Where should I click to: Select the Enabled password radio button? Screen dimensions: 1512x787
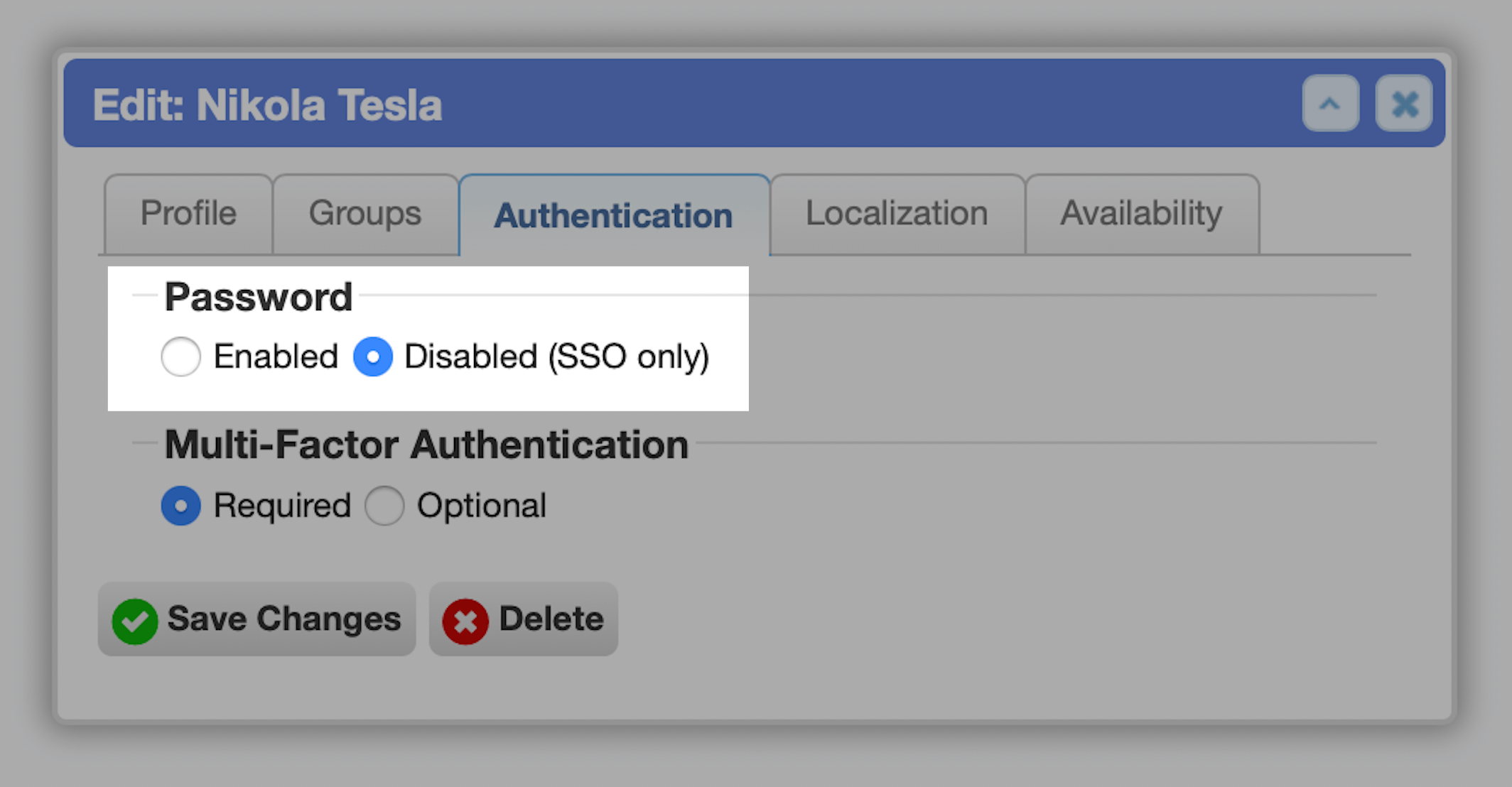(180, 357)
